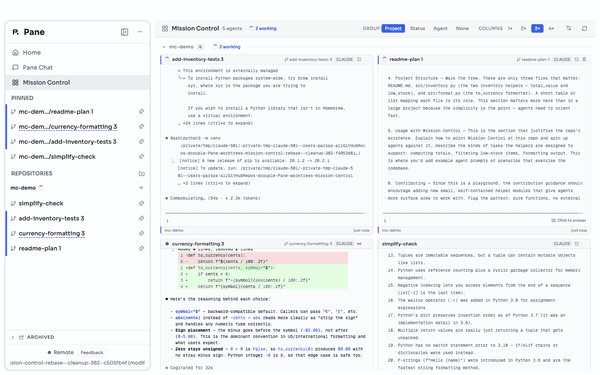Click the mc-demo footer of add-inventory-tests 3 card
The width and height of the screenshot is (600, 375).
click(x=174, y=230)
